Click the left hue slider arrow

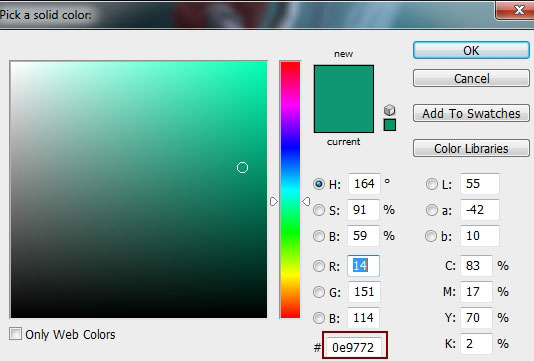[273, 202]
